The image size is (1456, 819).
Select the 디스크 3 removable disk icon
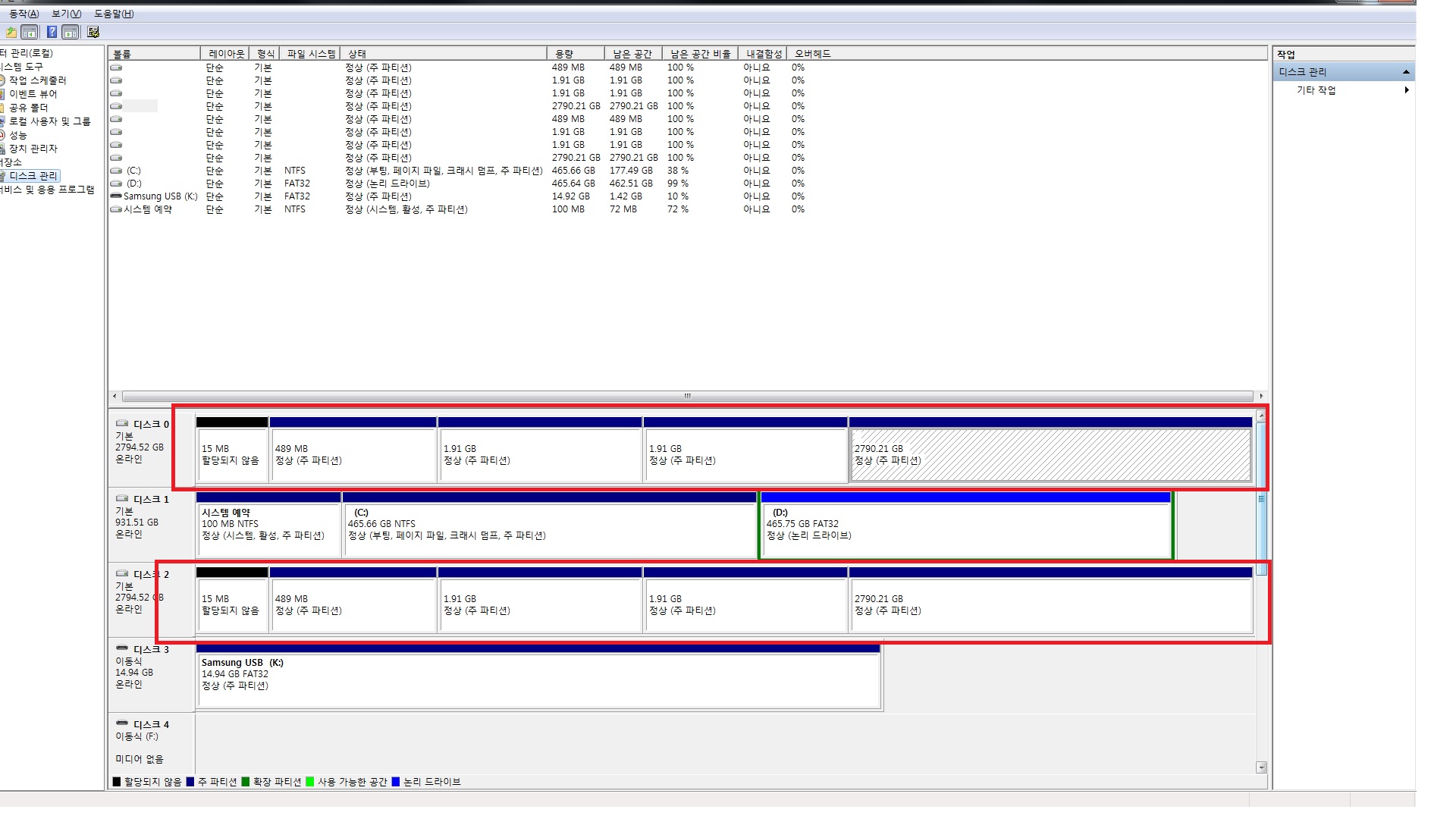121,649
